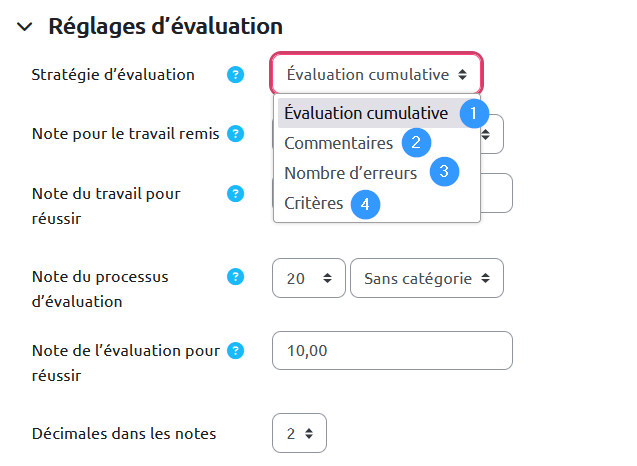This screenshot has width=637, height=466.
Task: Select Critères in the dropdown list
Action: click(x=313, y=203)
